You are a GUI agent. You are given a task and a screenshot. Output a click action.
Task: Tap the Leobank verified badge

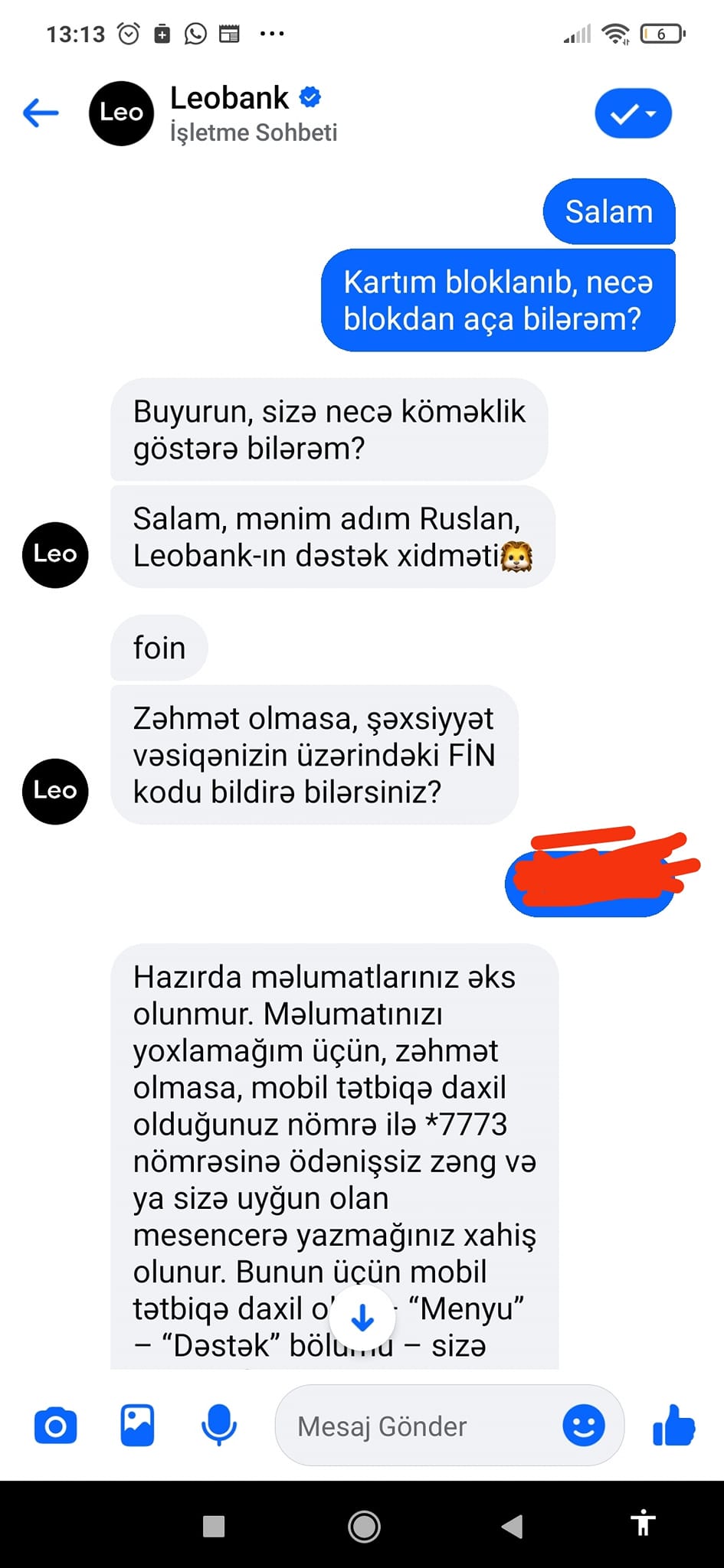pos(310,97)
